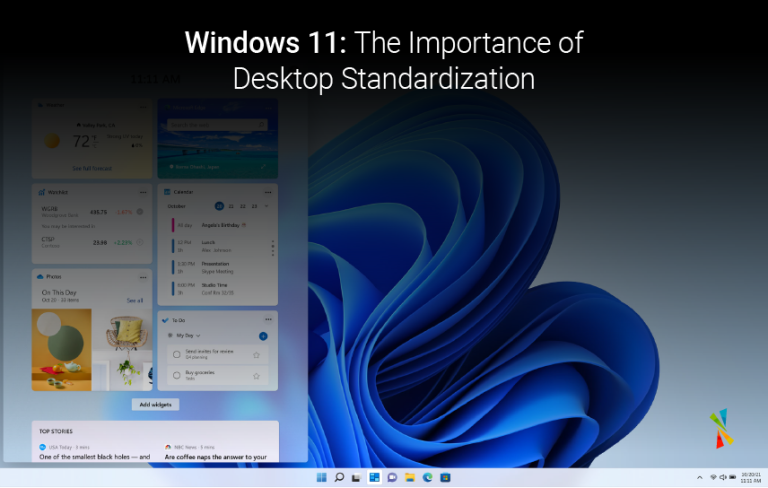Image resolution: width=768 pixels, height=488 pixels.
Task: Click the blue add task plus button
Action: [x=263, y=336]
